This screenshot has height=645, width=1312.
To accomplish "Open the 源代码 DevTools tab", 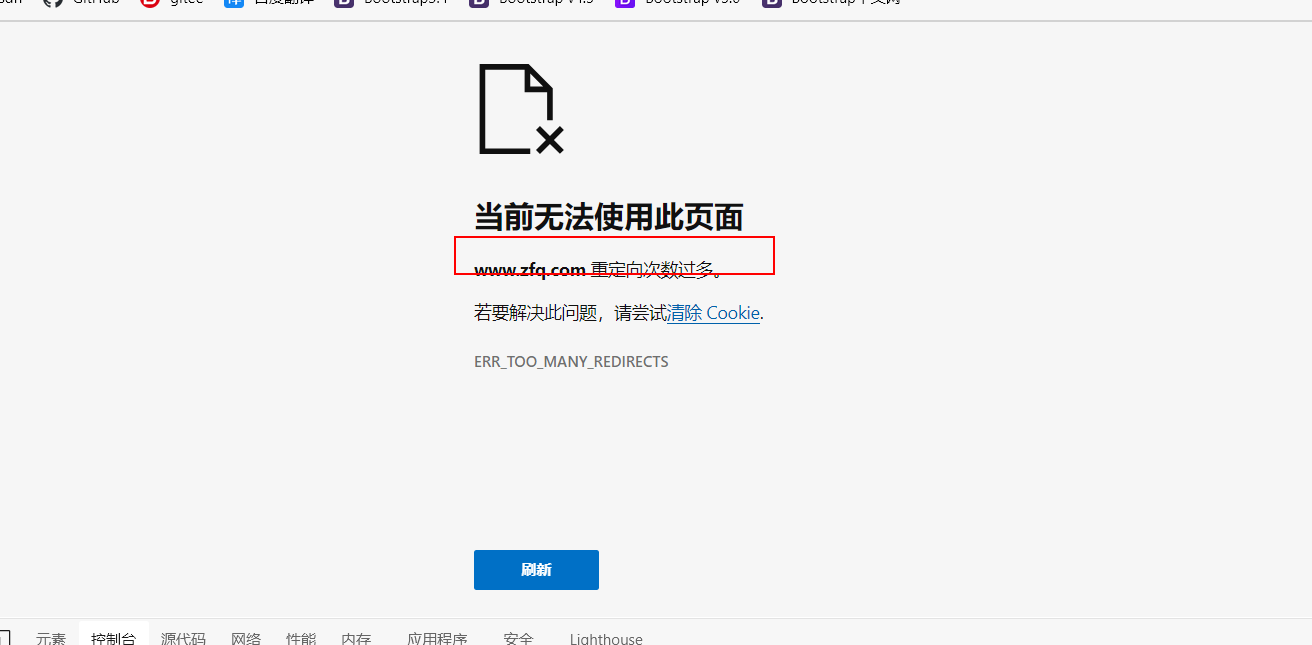I will click(x=183, y=638).
